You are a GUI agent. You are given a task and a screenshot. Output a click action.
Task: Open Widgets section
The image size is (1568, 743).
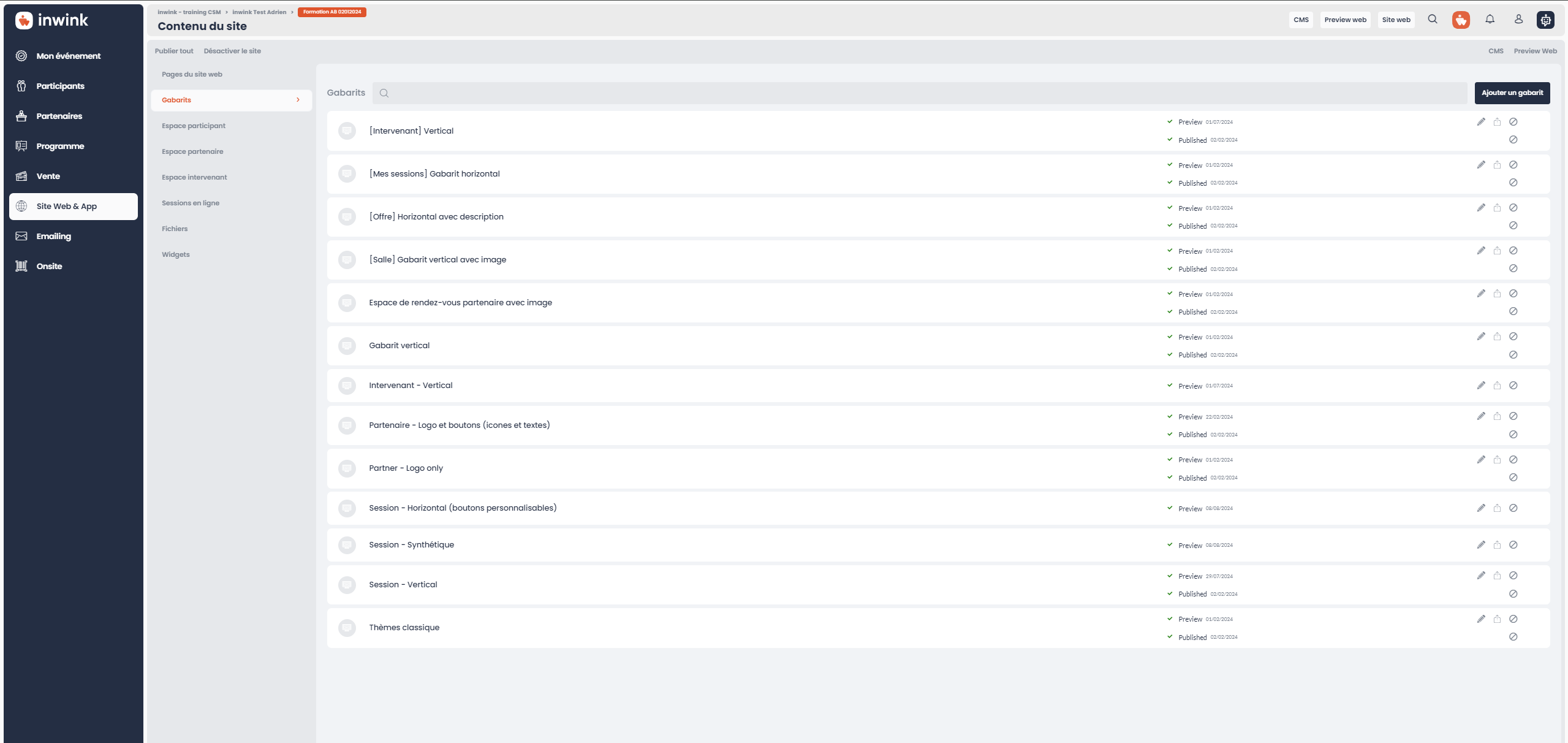click(x=176, y=254)
